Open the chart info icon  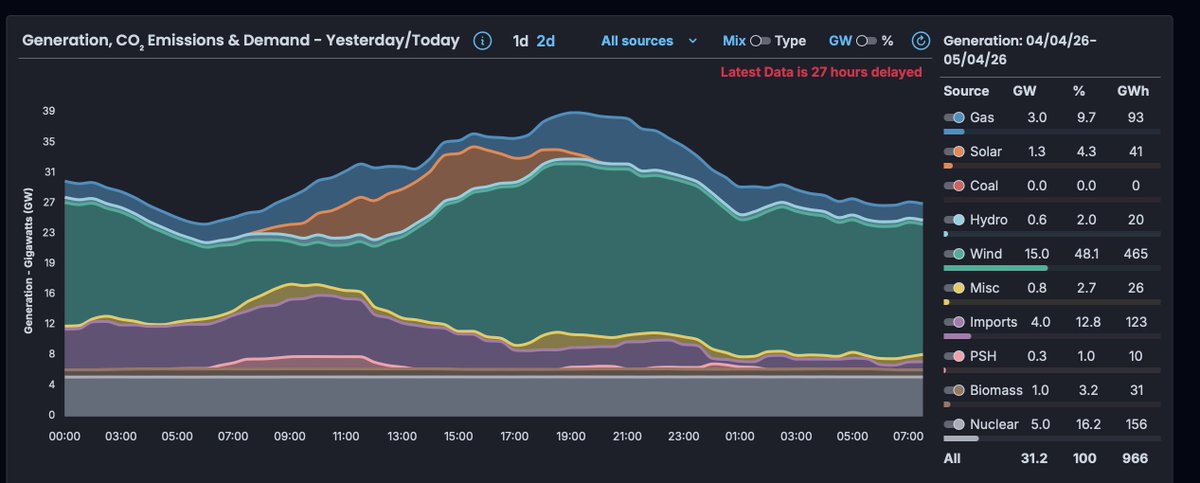coord(483,41)
